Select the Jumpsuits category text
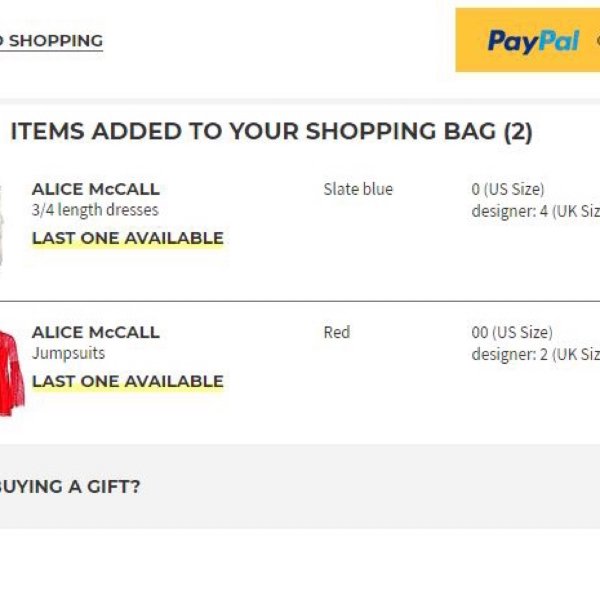Image resolution: width=600 pixels, height=600 pixels. click(x=68, y=353)
